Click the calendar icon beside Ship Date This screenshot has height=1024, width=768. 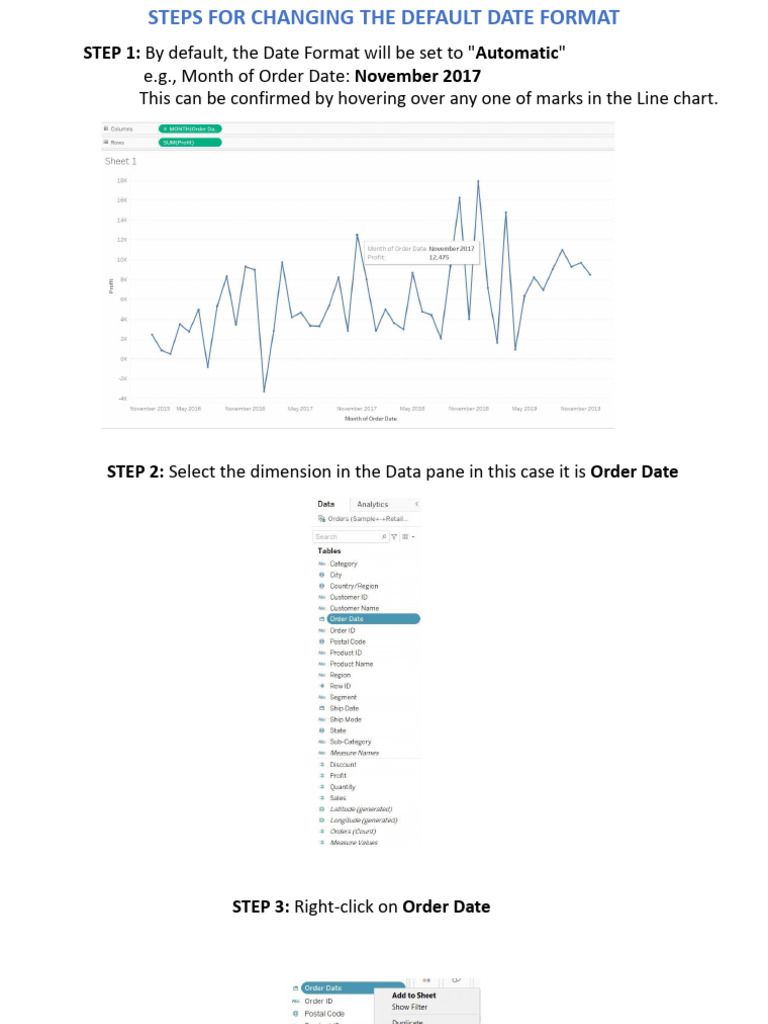[322, 708]
